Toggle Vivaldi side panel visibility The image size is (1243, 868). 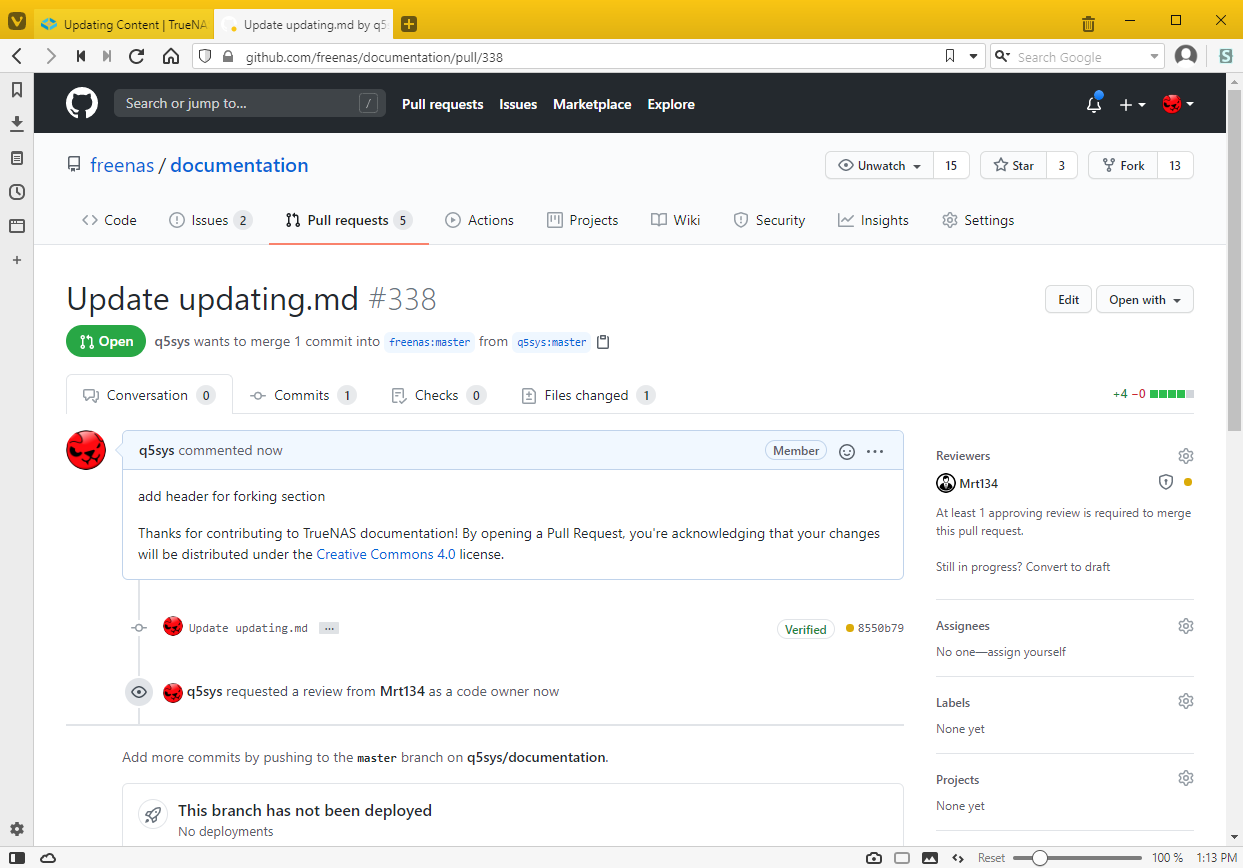click(x=17, y=858)
